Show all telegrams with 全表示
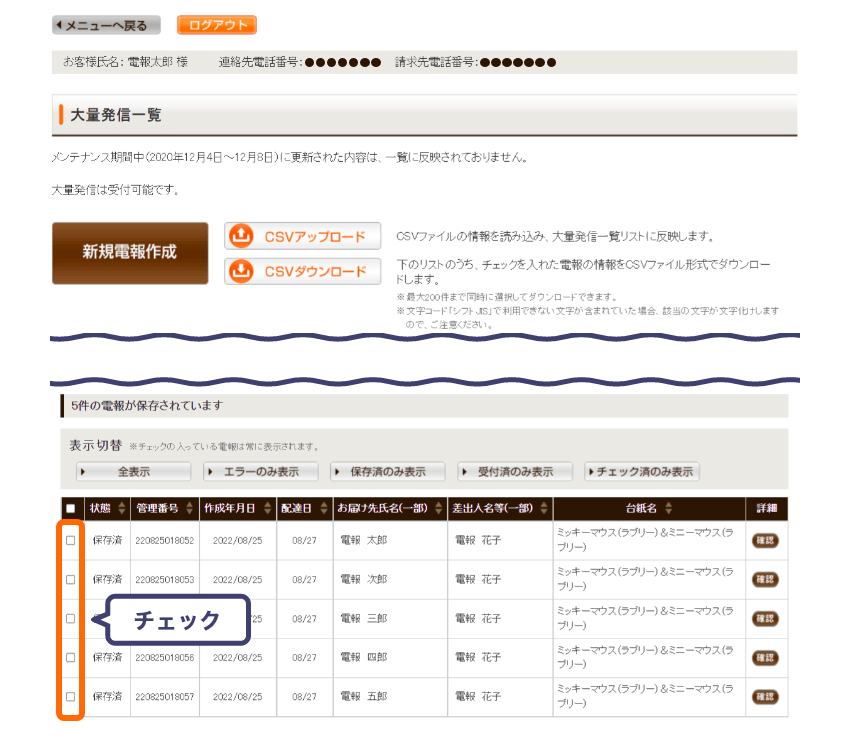The height and width of the screenshot is (740, 850). (x=134, y=472)
